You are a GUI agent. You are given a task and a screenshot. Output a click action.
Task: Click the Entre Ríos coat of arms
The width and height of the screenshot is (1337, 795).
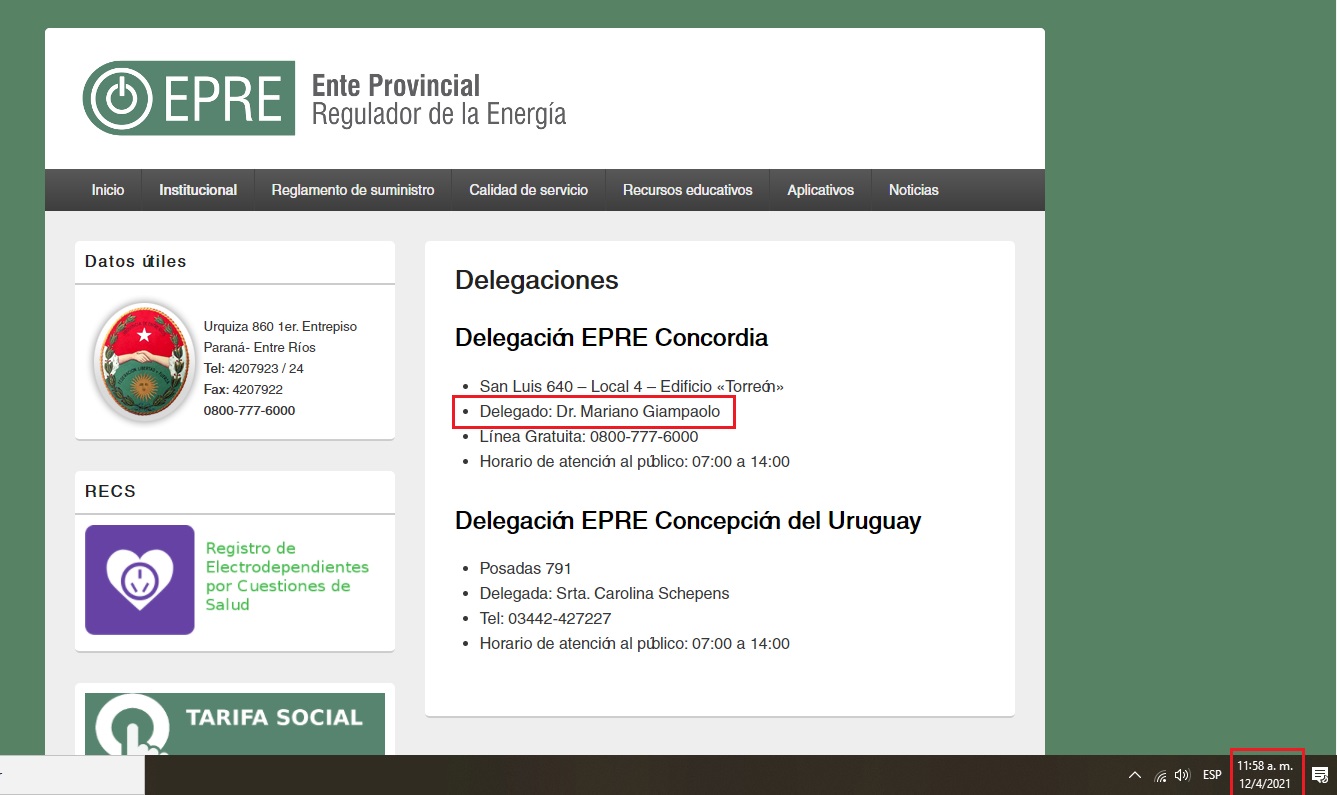click(x=143, y=362)
